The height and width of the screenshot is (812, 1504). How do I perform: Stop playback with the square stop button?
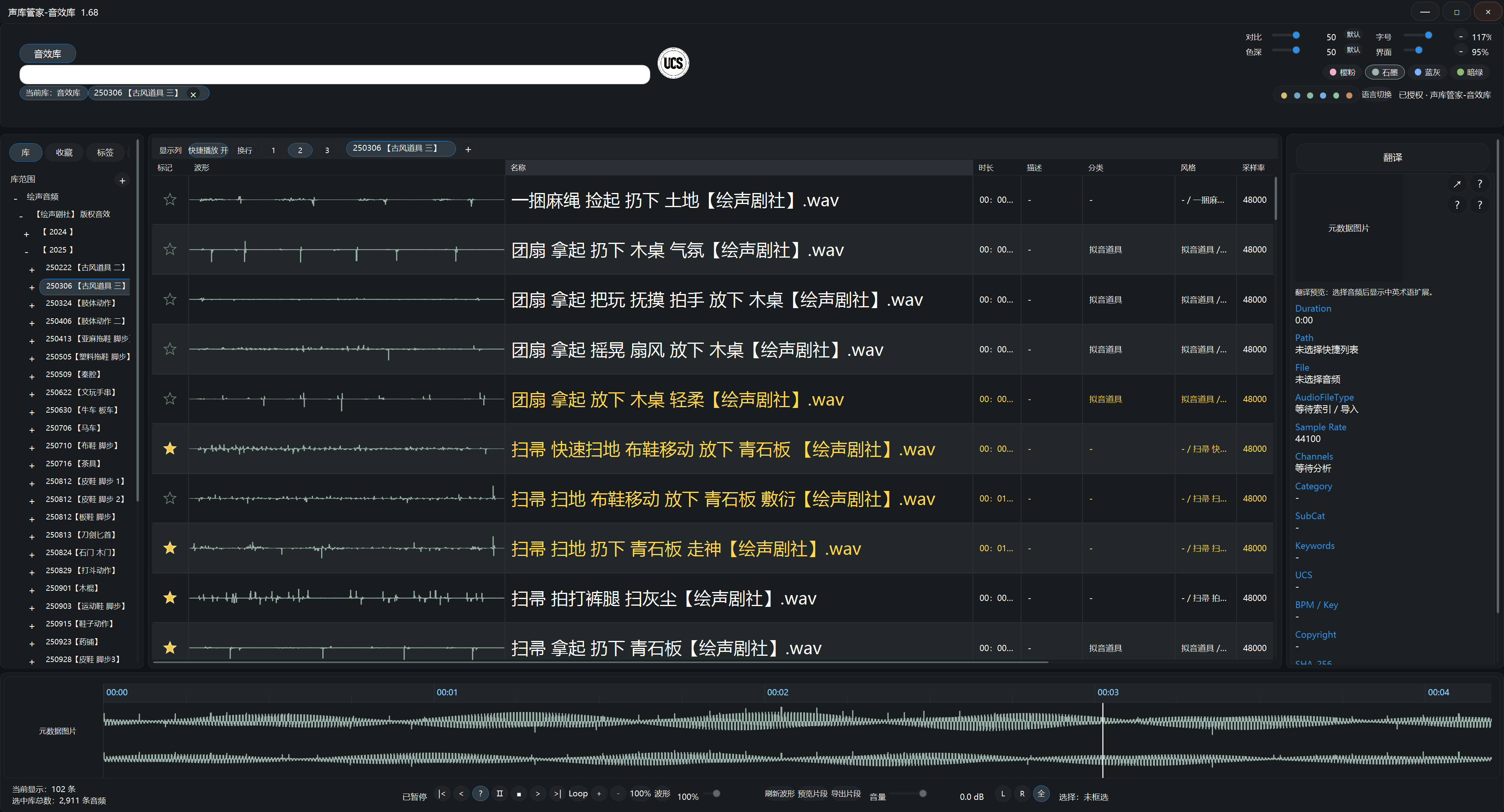click(x=519, y=794)
